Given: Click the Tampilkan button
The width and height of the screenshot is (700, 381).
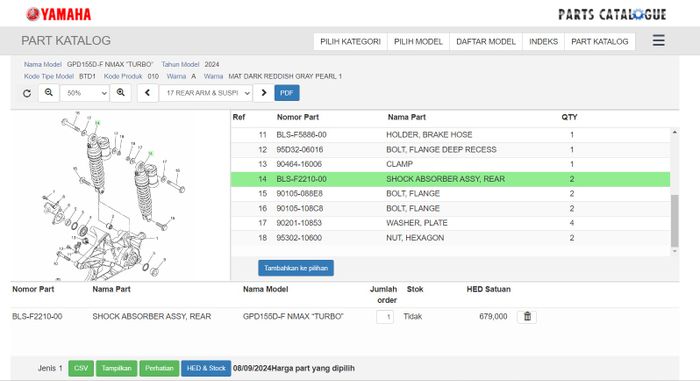Looking at the screenshot, I should (x=117, y=368).
